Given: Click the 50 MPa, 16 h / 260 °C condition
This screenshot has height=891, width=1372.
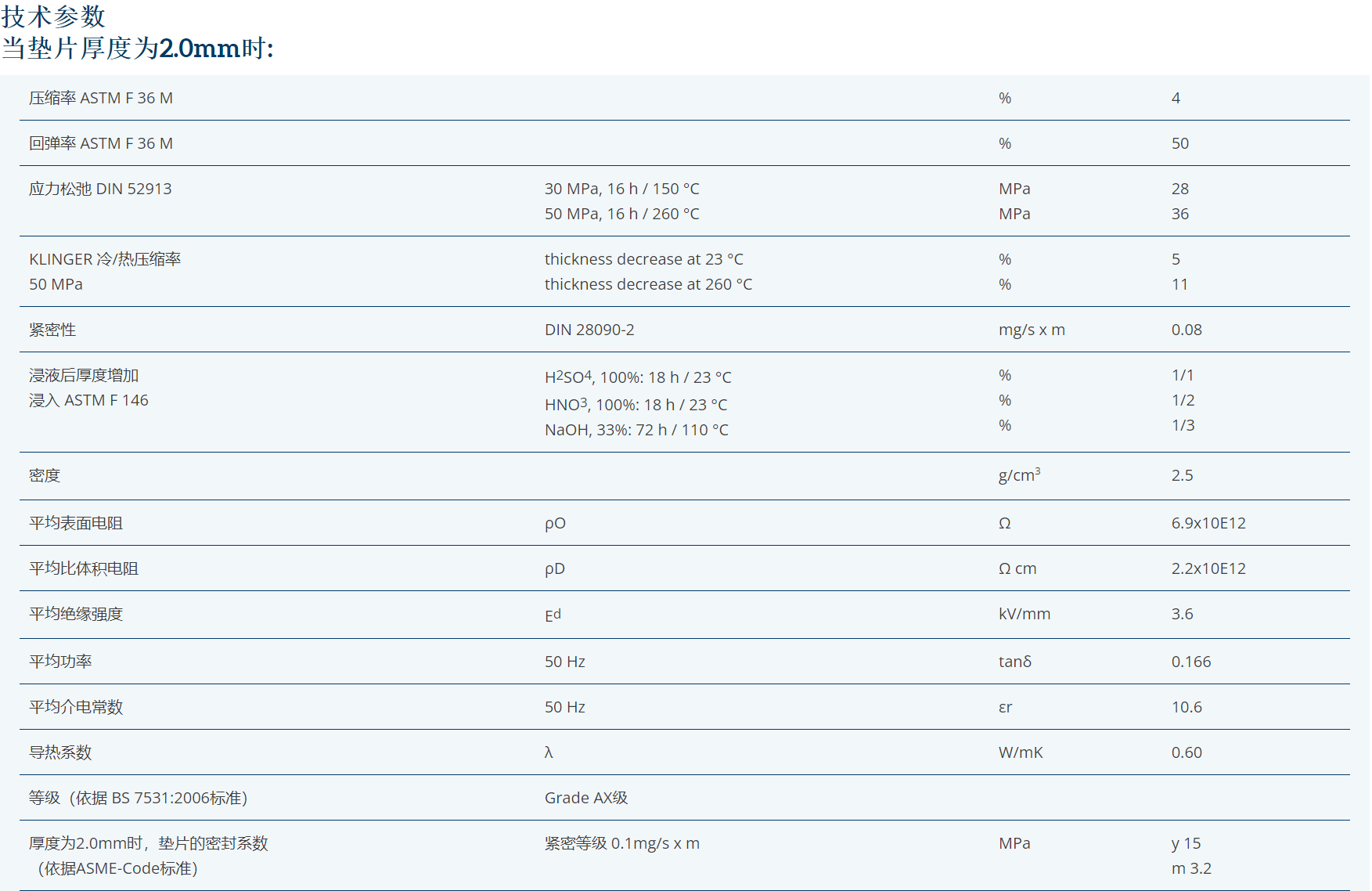Looking at the screenshot, I should point(621,214).
